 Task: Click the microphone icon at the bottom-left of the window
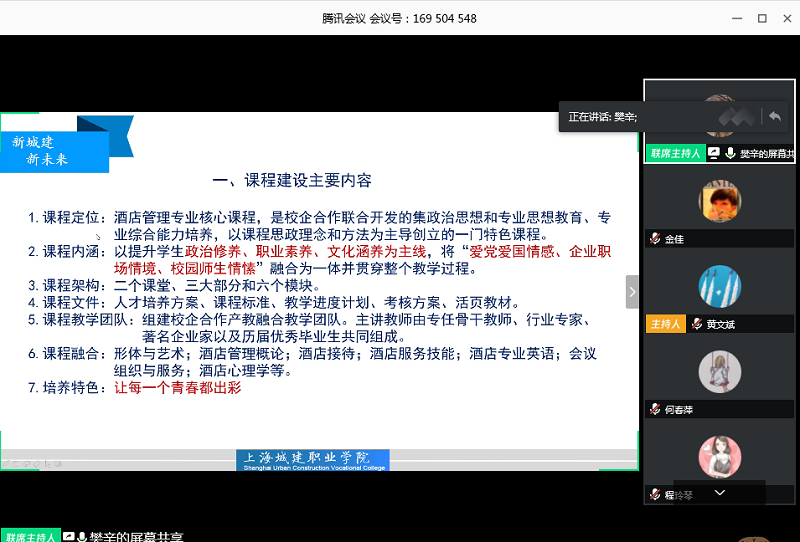pyautogui.click(x=82, y=536)
